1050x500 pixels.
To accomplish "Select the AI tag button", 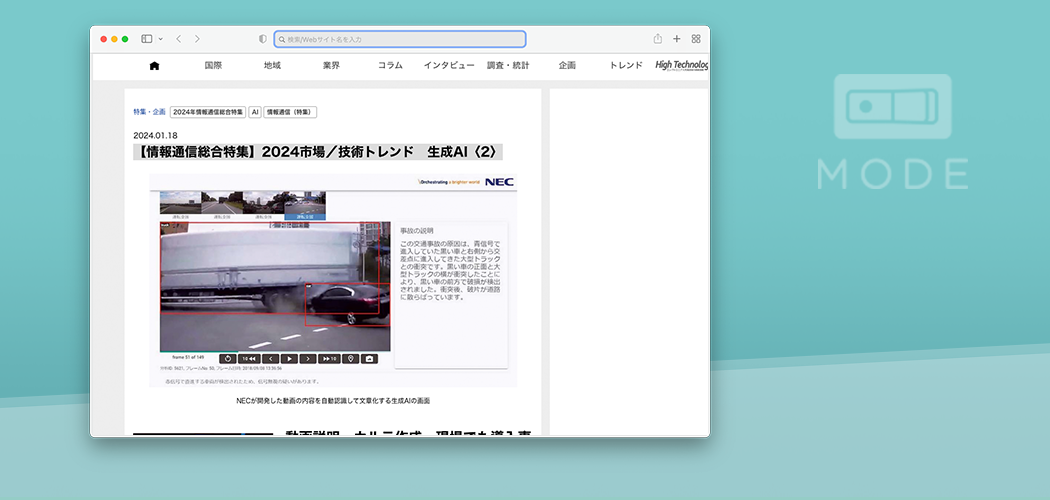I will tap(255, 112).
